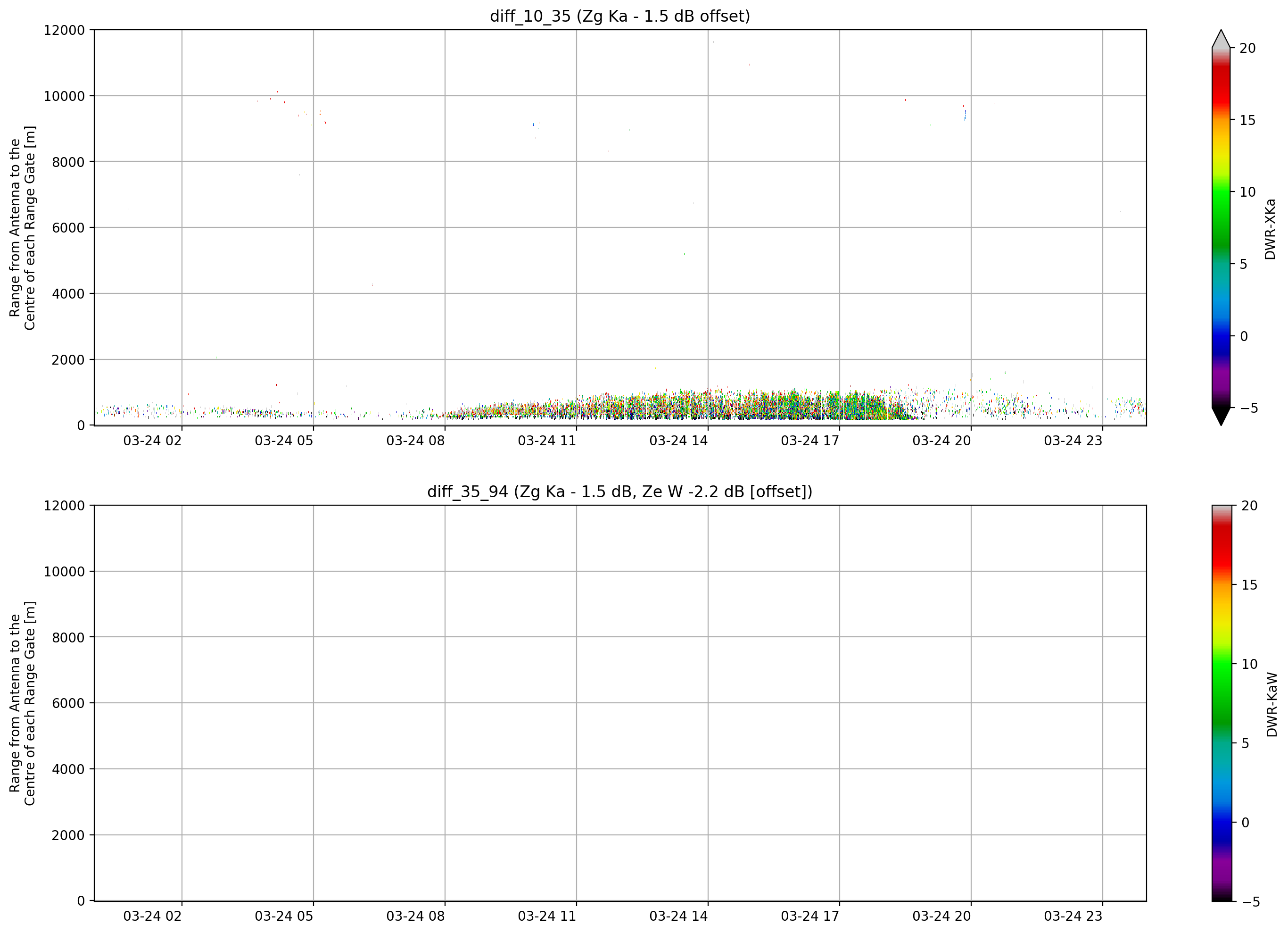Select the DWR-XKa colorbar label
This screenshot has width=1288, height=933.
pos(1271,229)
